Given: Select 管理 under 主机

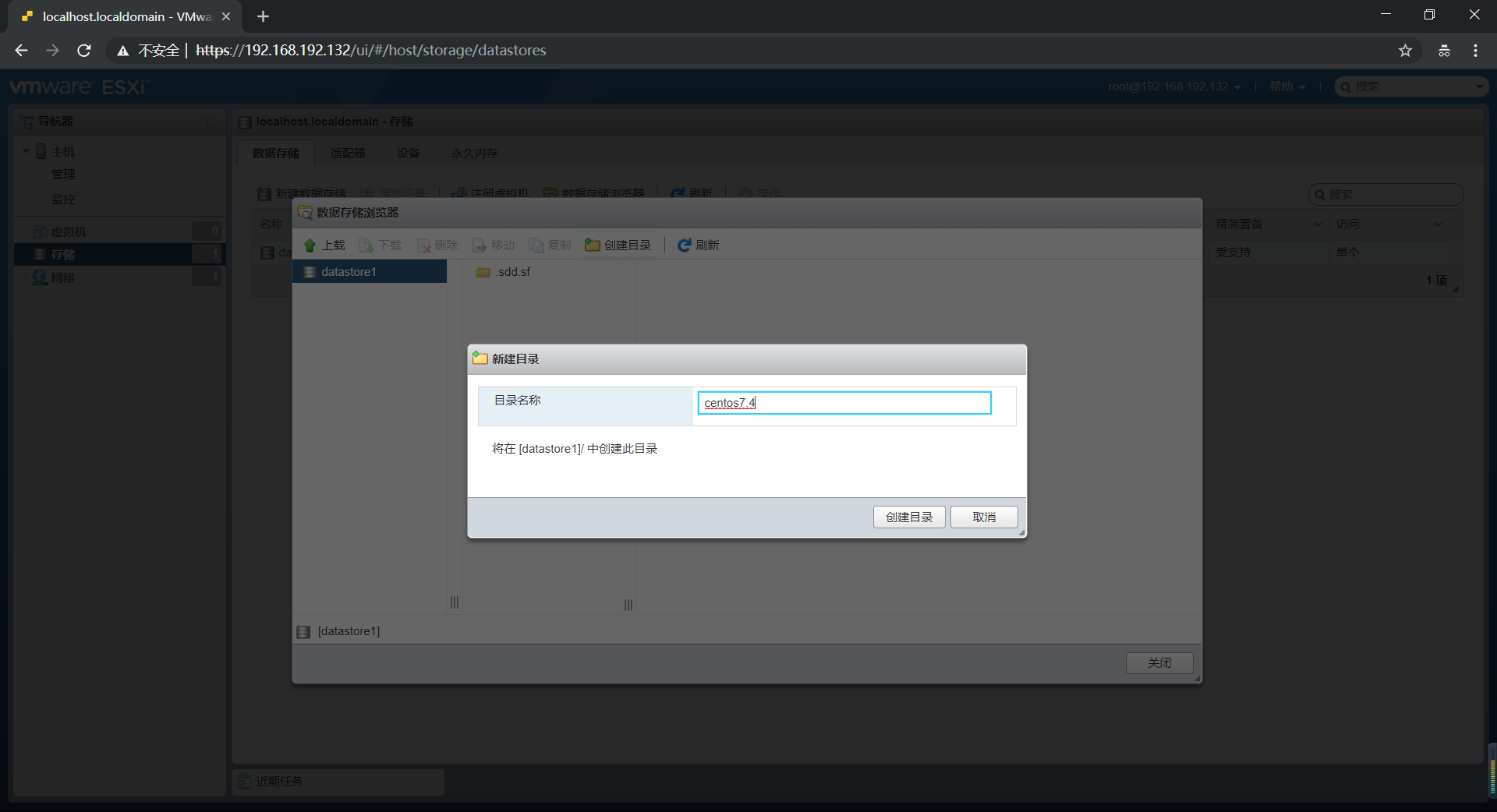Looking at the screenshot, I should tap(63, 175).
